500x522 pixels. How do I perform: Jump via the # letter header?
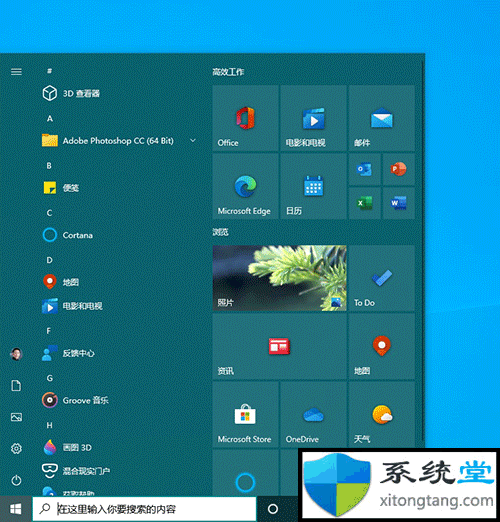coord(49,71)
